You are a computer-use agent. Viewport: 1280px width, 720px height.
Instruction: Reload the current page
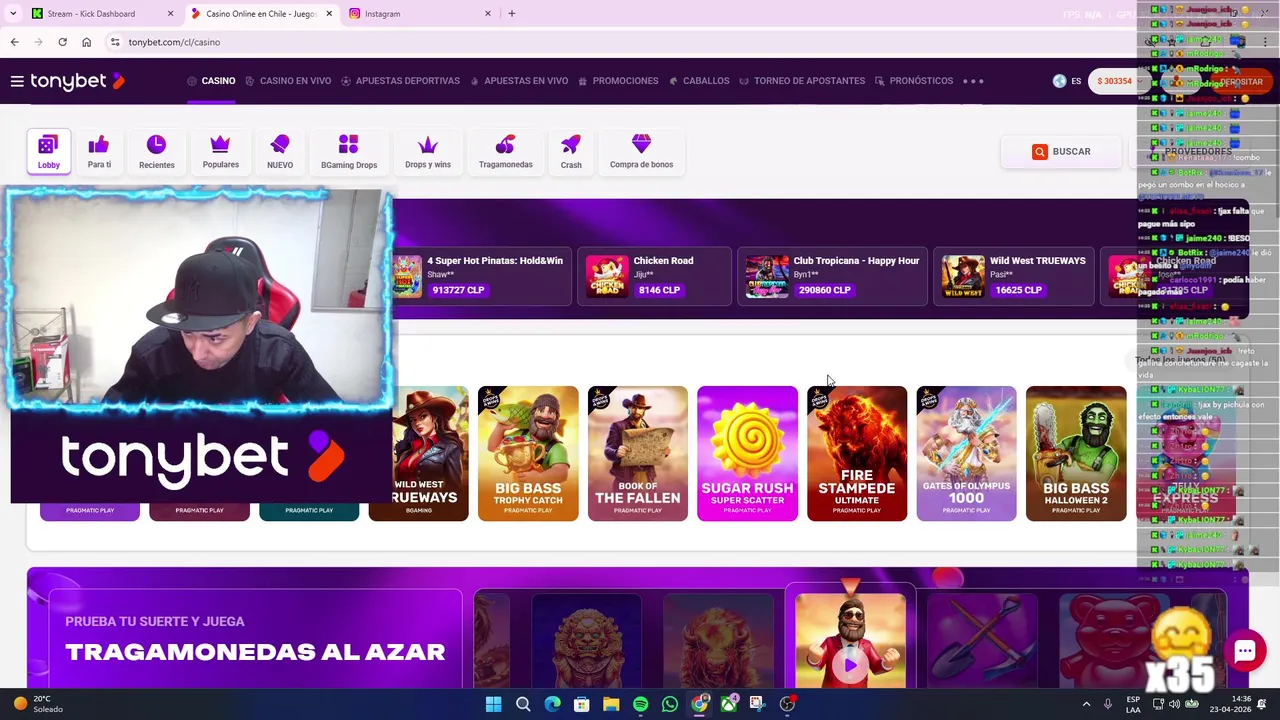[62, 42]
